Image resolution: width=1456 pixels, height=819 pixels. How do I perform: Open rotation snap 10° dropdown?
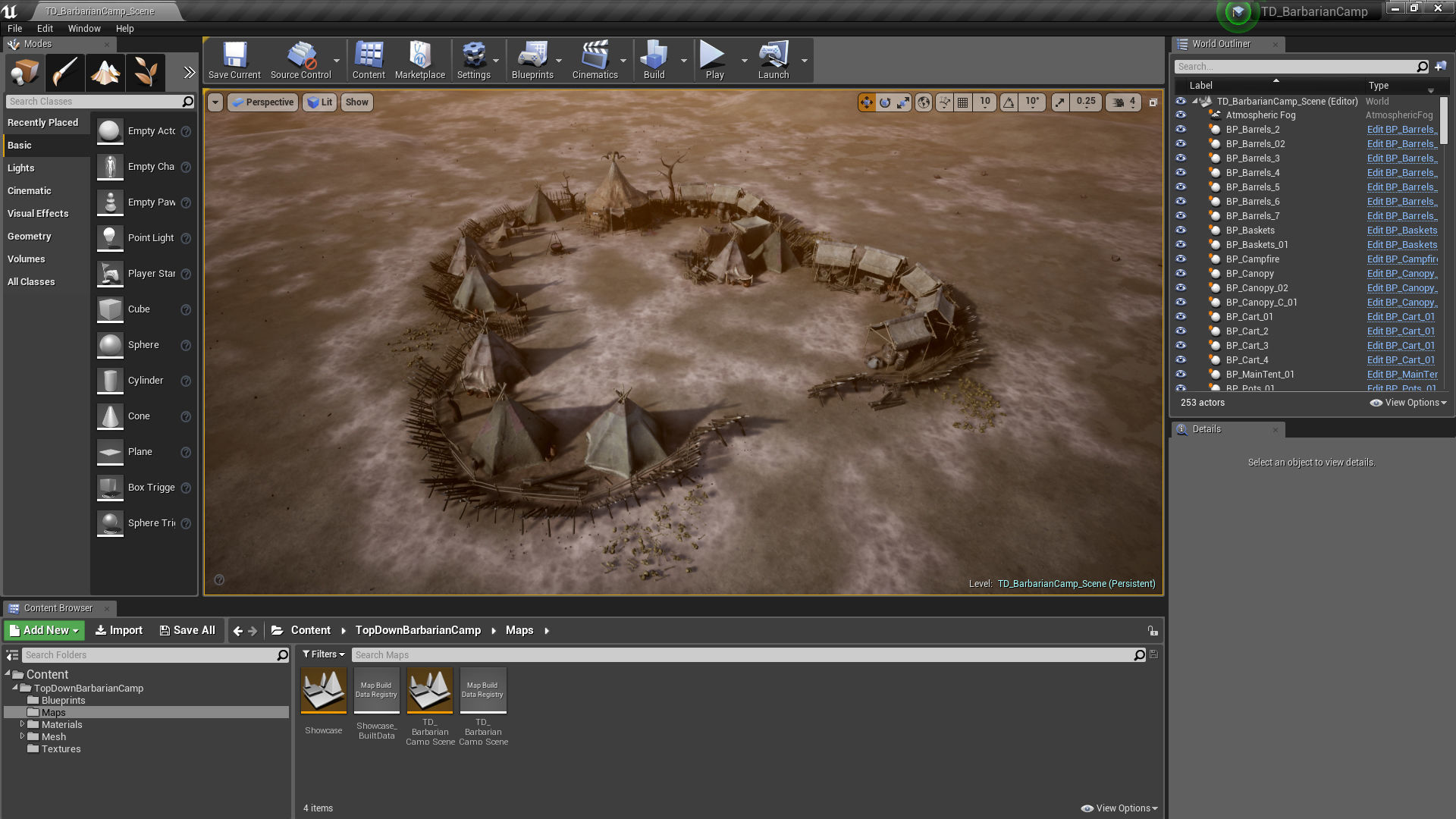(x=1032, y=102)
